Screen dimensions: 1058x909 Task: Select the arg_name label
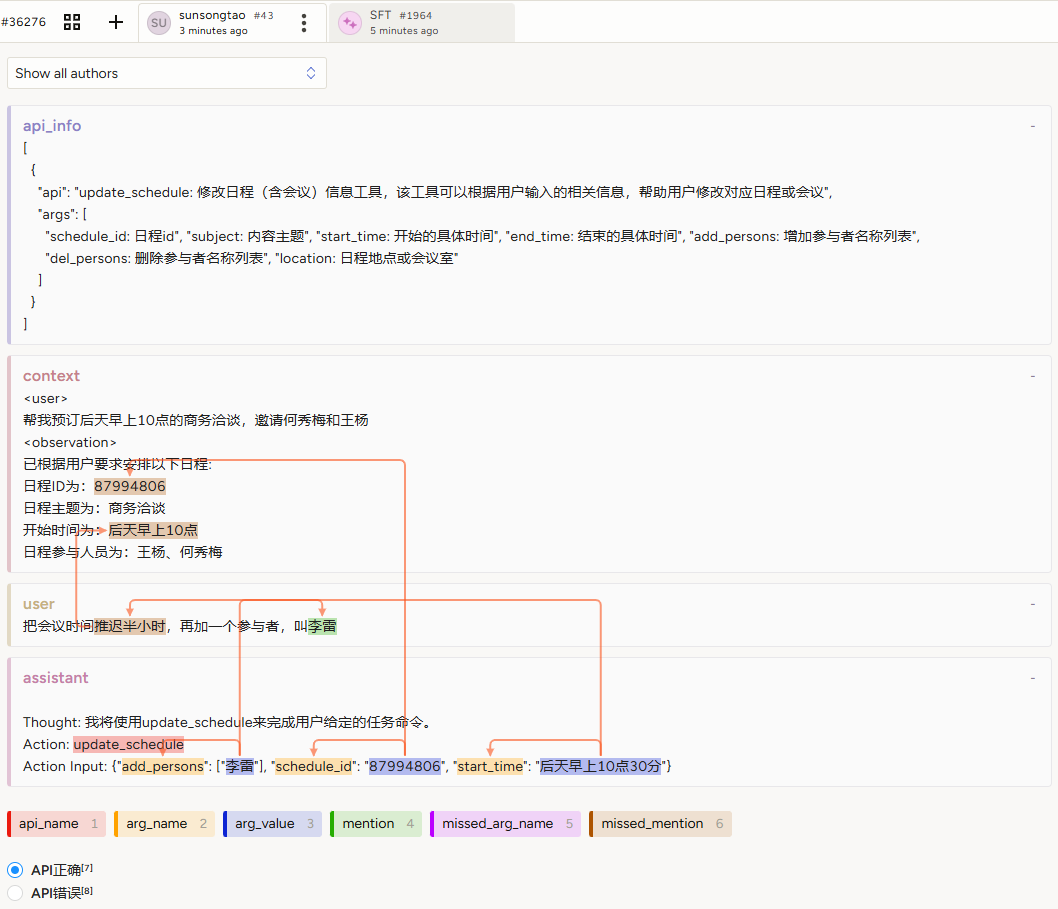165,824
